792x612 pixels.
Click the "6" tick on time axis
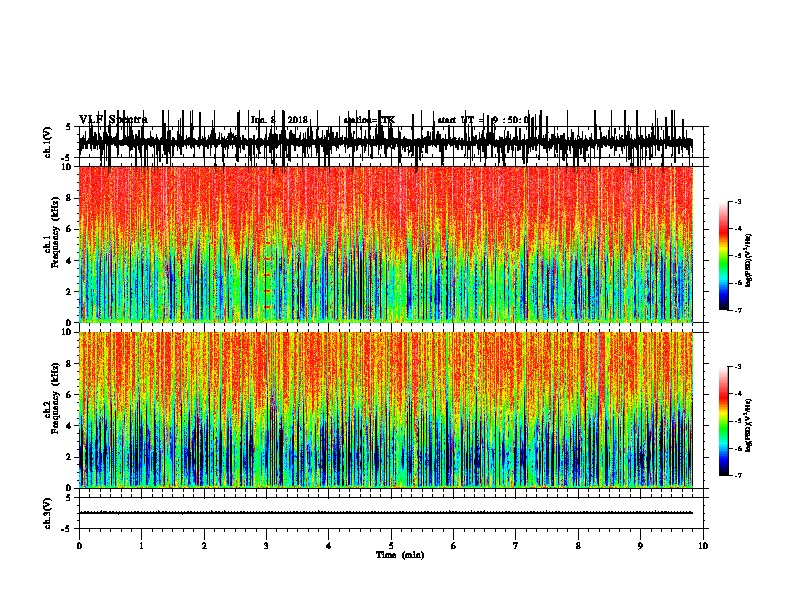point(454,546)
